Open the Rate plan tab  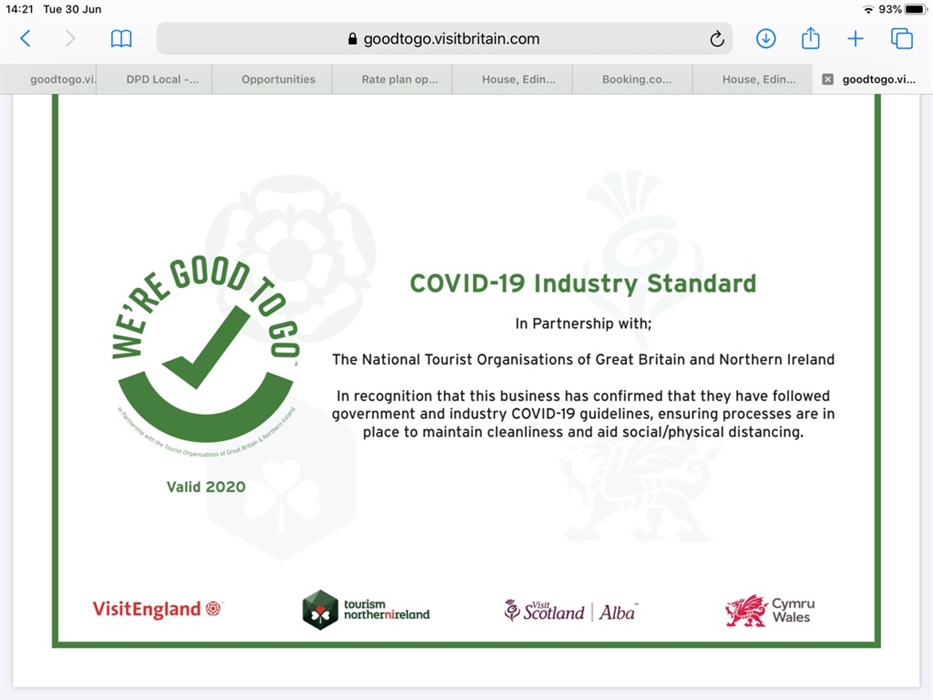pyautogui.click(x=399, y=80)
